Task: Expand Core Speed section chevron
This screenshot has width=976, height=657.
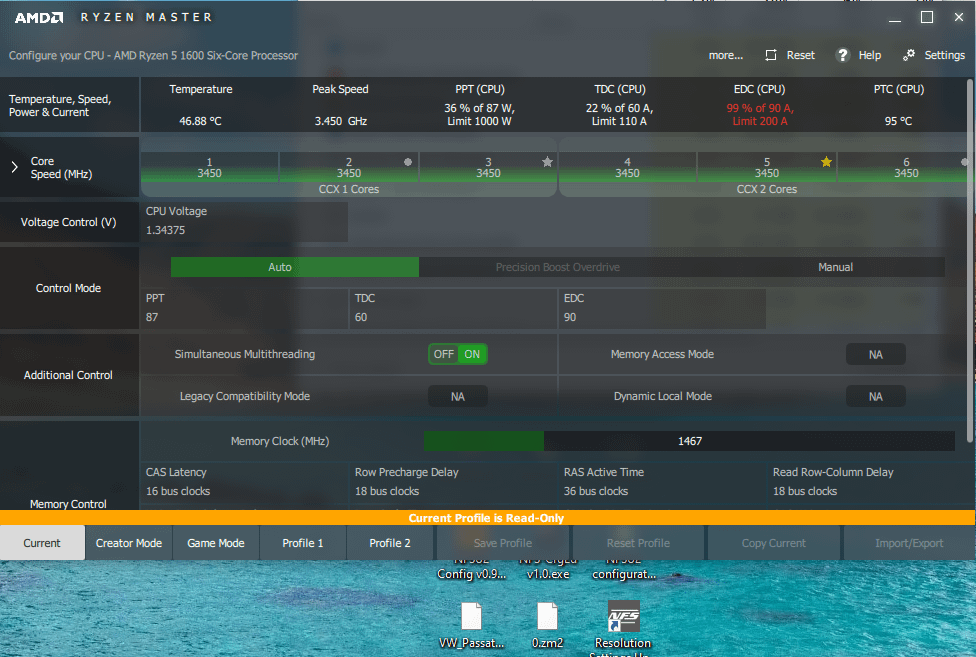Action: click(x=14, y=167)
